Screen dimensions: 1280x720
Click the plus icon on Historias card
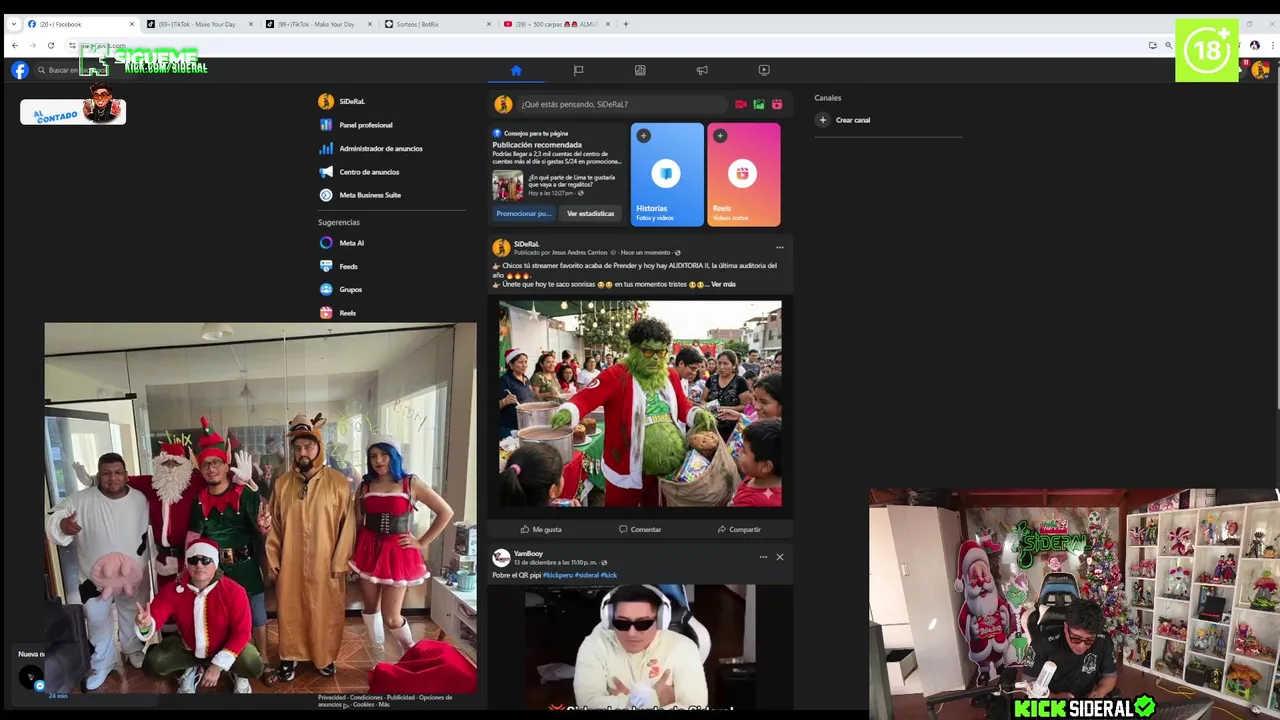click(x=644, y=136)
